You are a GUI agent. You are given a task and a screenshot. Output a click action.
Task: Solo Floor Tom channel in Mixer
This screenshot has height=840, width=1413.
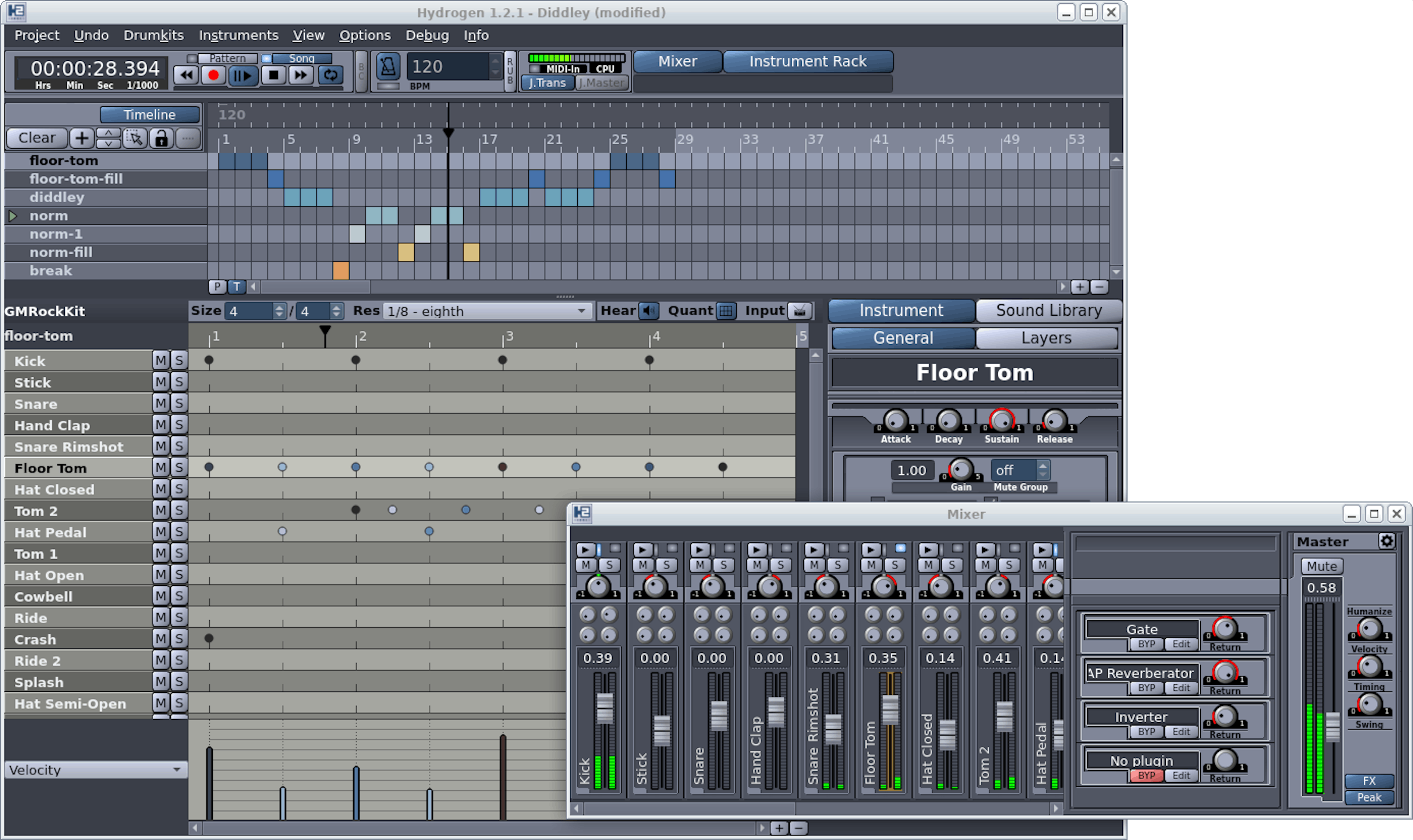point(895,565)
